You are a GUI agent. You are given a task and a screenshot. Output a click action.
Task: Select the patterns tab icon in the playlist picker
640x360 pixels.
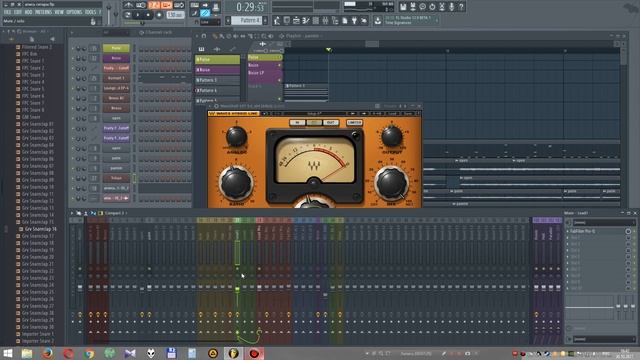tap(201, 49)
